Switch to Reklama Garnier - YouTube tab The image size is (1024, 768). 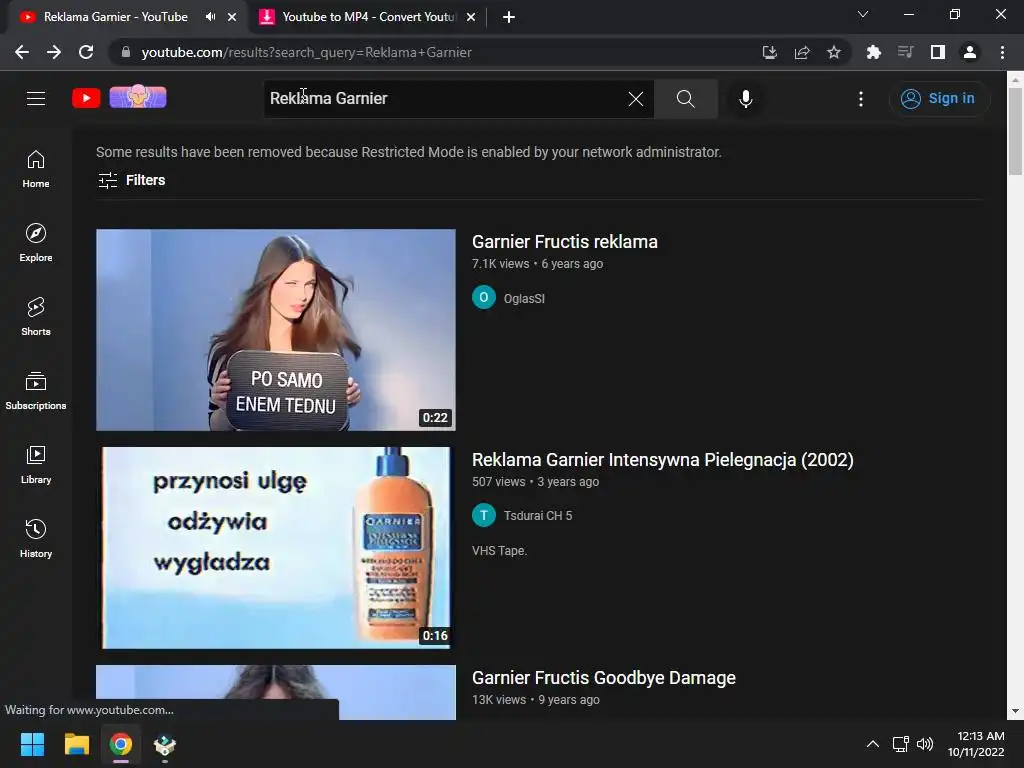115,17
